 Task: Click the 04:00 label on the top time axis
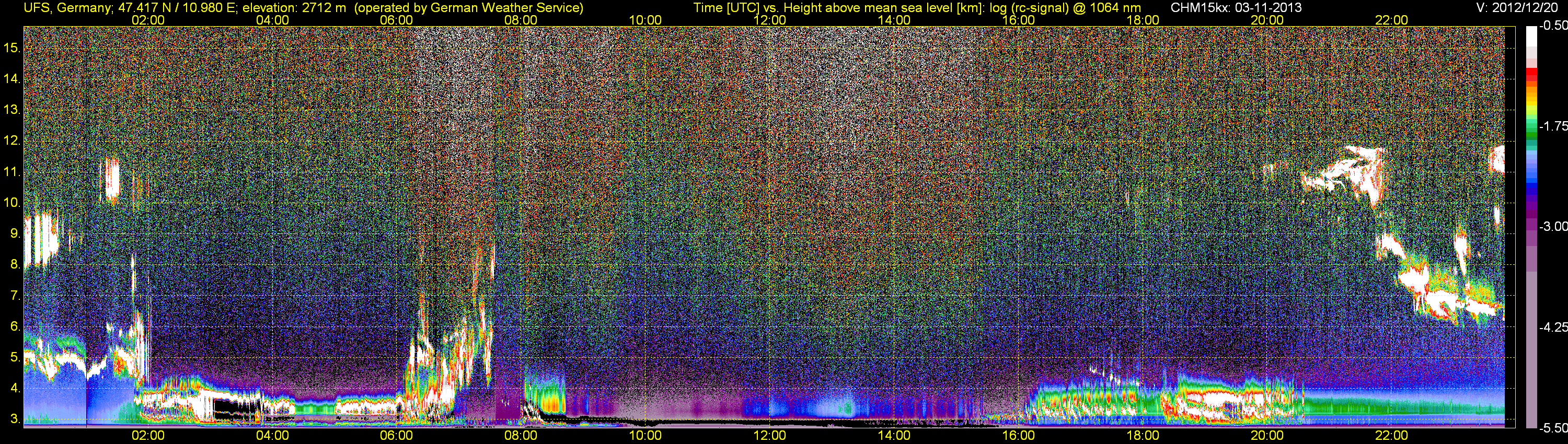pos(272,20)
